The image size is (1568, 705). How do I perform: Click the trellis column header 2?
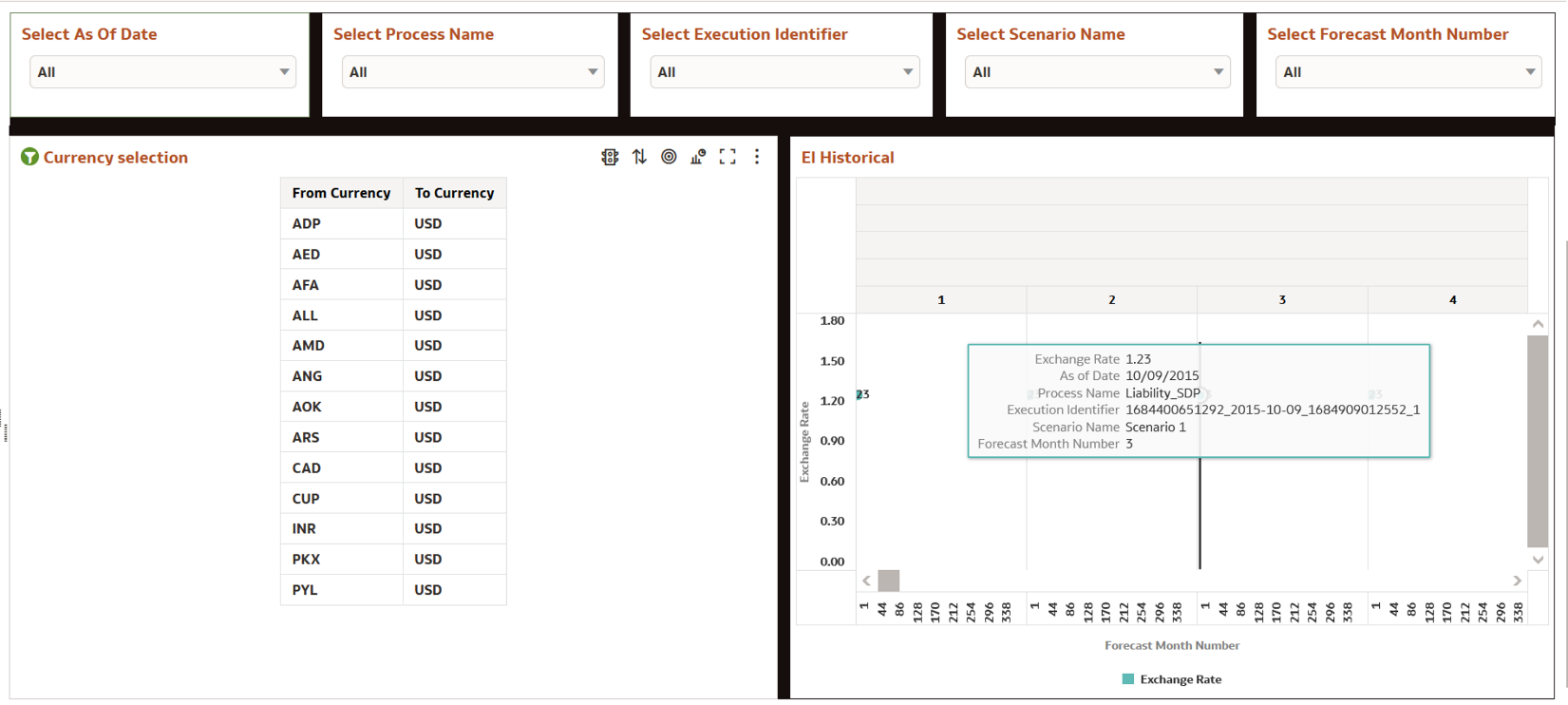[x=1112, y=299]
